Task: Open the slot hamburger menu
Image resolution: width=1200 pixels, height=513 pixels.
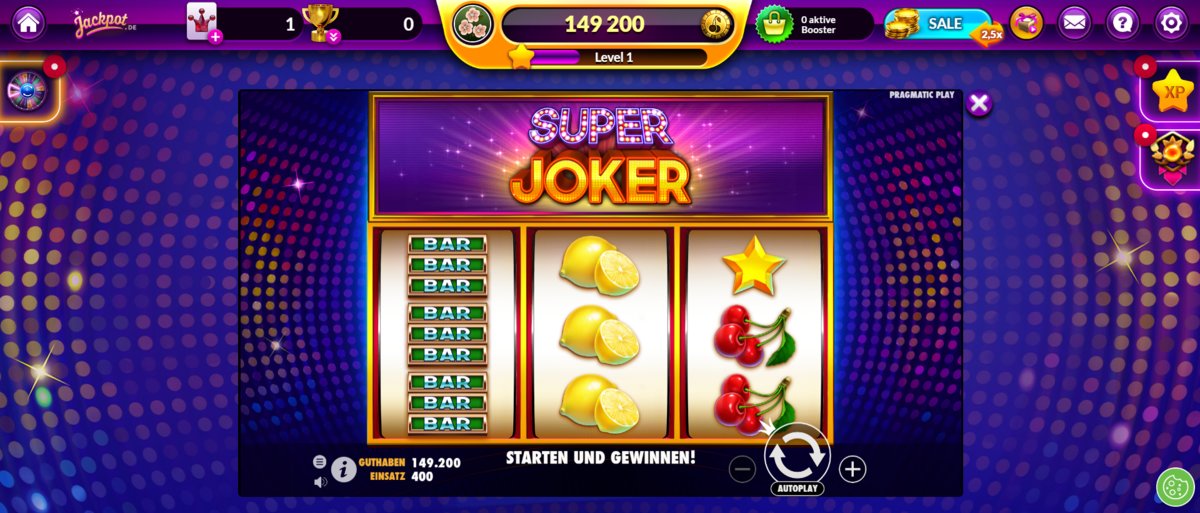Action: point(320,462)
